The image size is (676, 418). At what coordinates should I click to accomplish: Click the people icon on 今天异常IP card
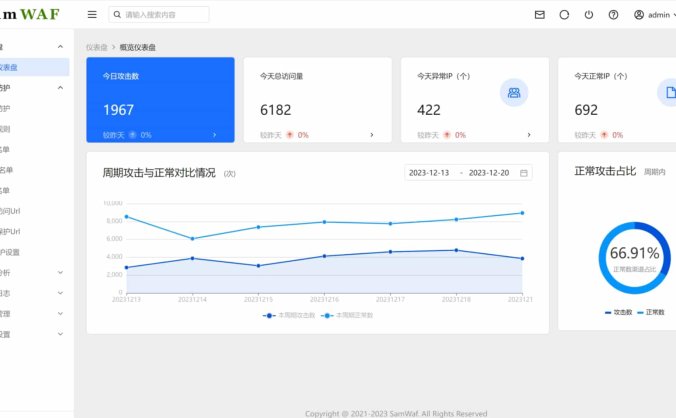click(513, 93)
